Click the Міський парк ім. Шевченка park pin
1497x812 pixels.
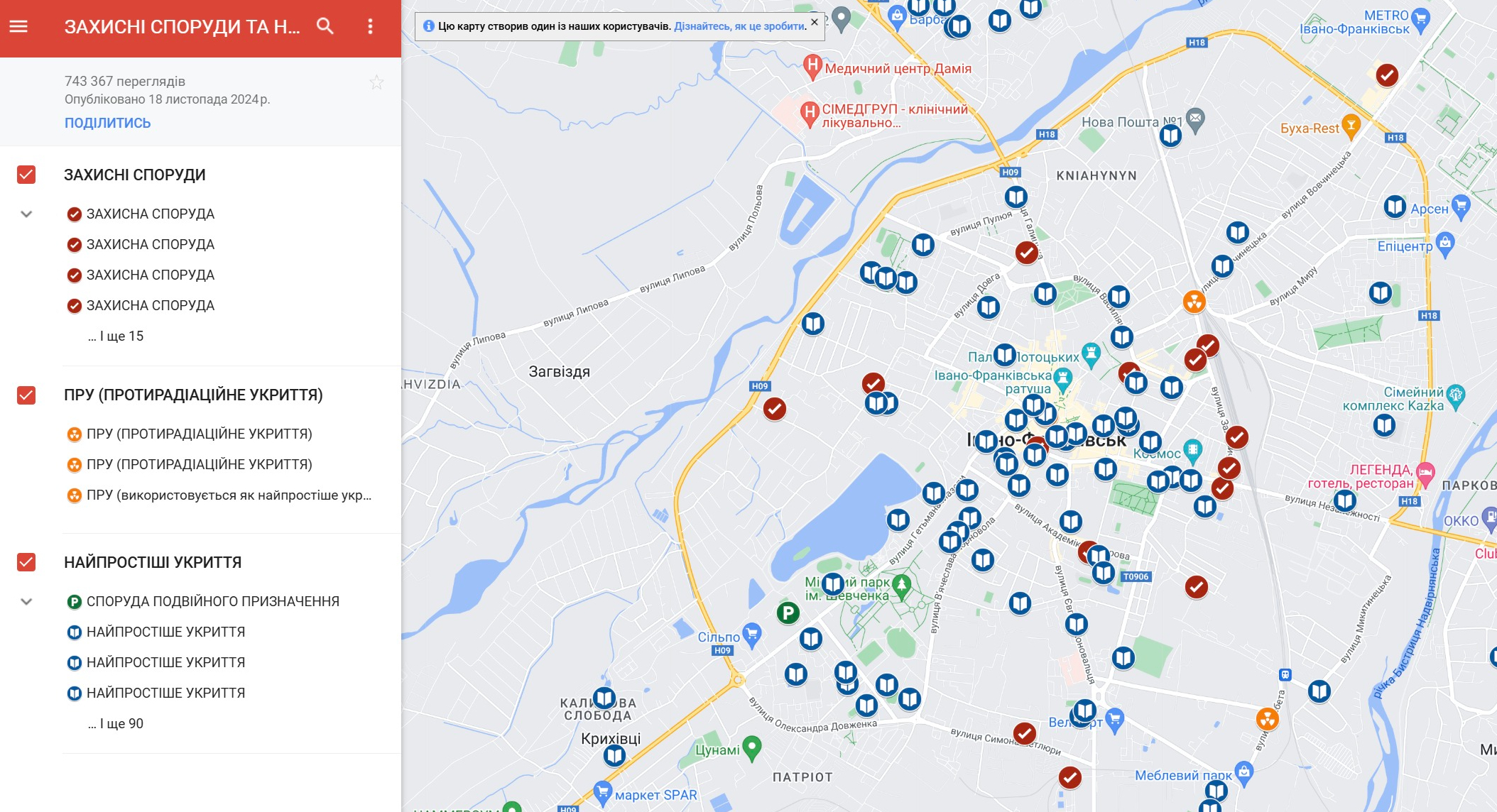pyautogui.click(x=901, y=586)
